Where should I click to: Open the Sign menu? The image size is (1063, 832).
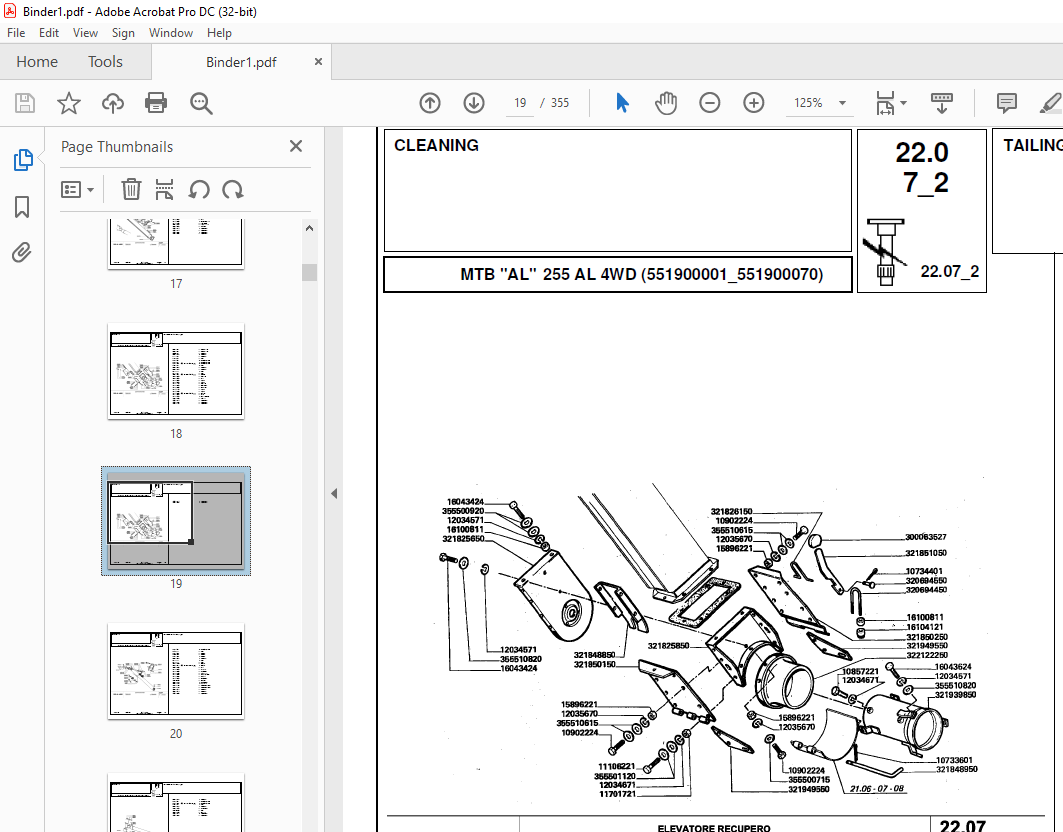tap(123, 33)
